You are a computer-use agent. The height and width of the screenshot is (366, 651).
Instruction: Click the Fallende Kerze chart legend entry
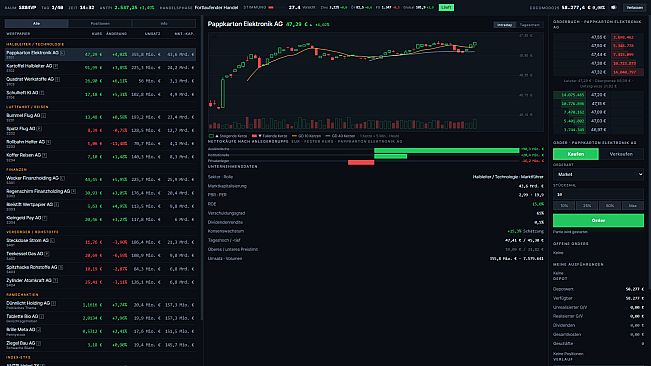pos(269,136)
